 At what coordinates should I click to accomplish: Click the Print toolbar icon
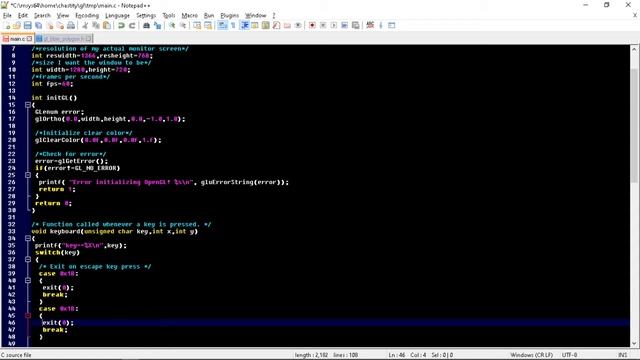(71, 25)
